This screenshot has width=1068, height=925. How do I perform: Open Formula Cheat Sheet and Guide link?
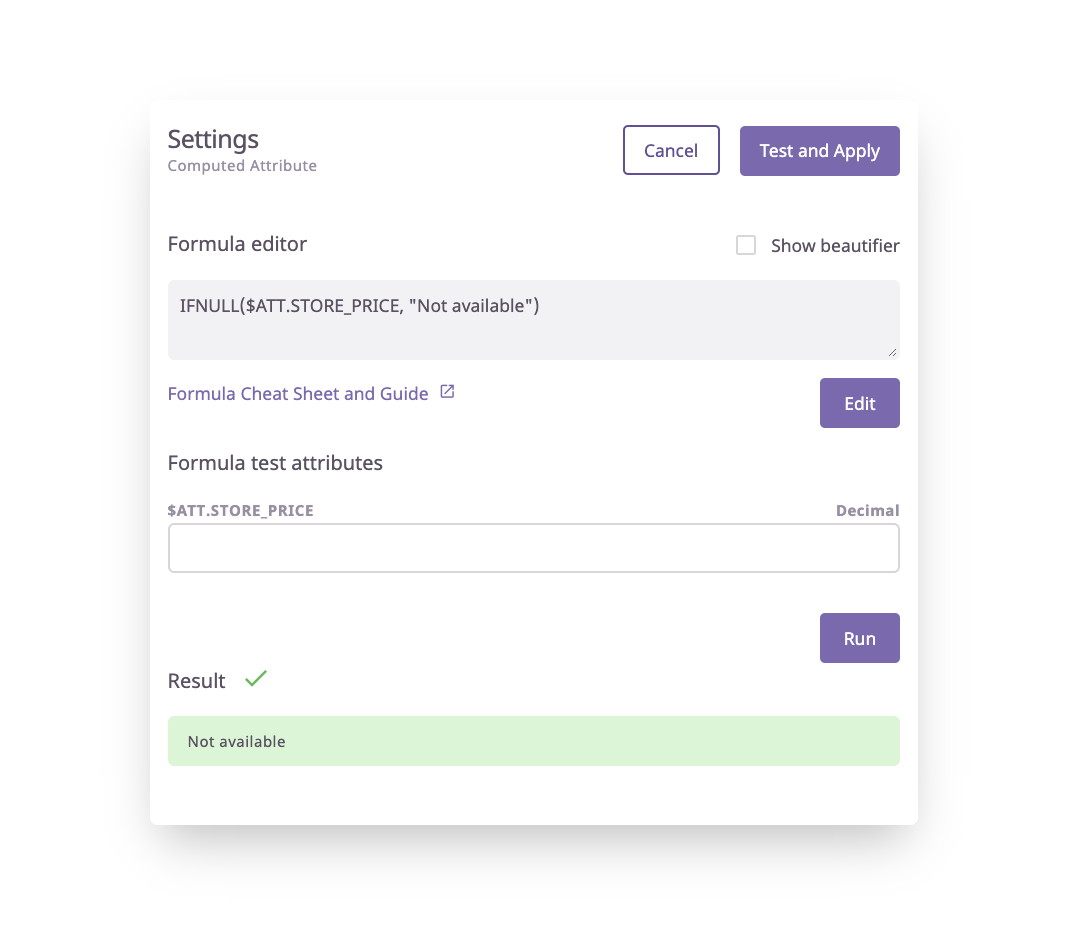tap(298, 394)
